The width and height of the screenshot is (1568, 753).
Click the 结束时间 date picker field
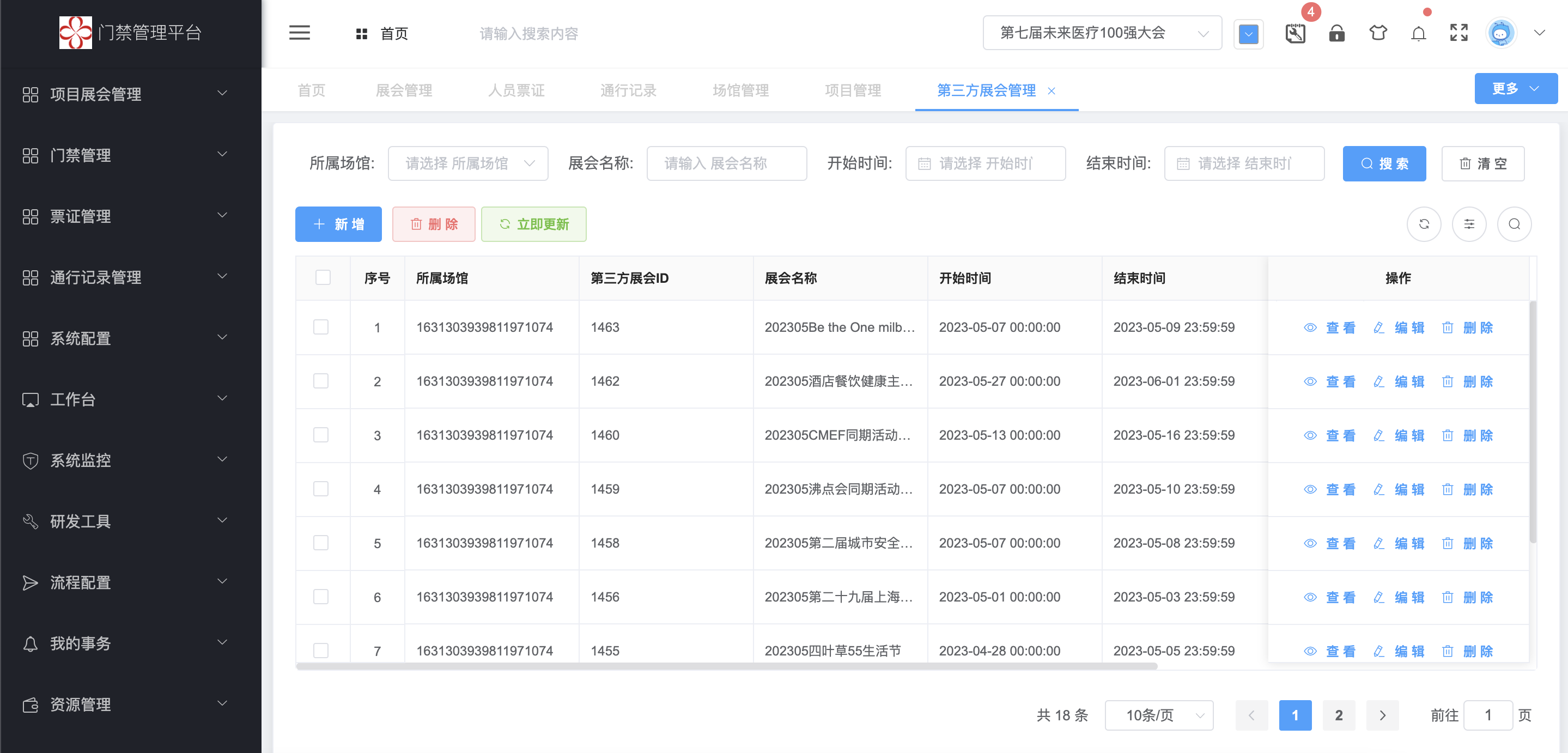1244,163
